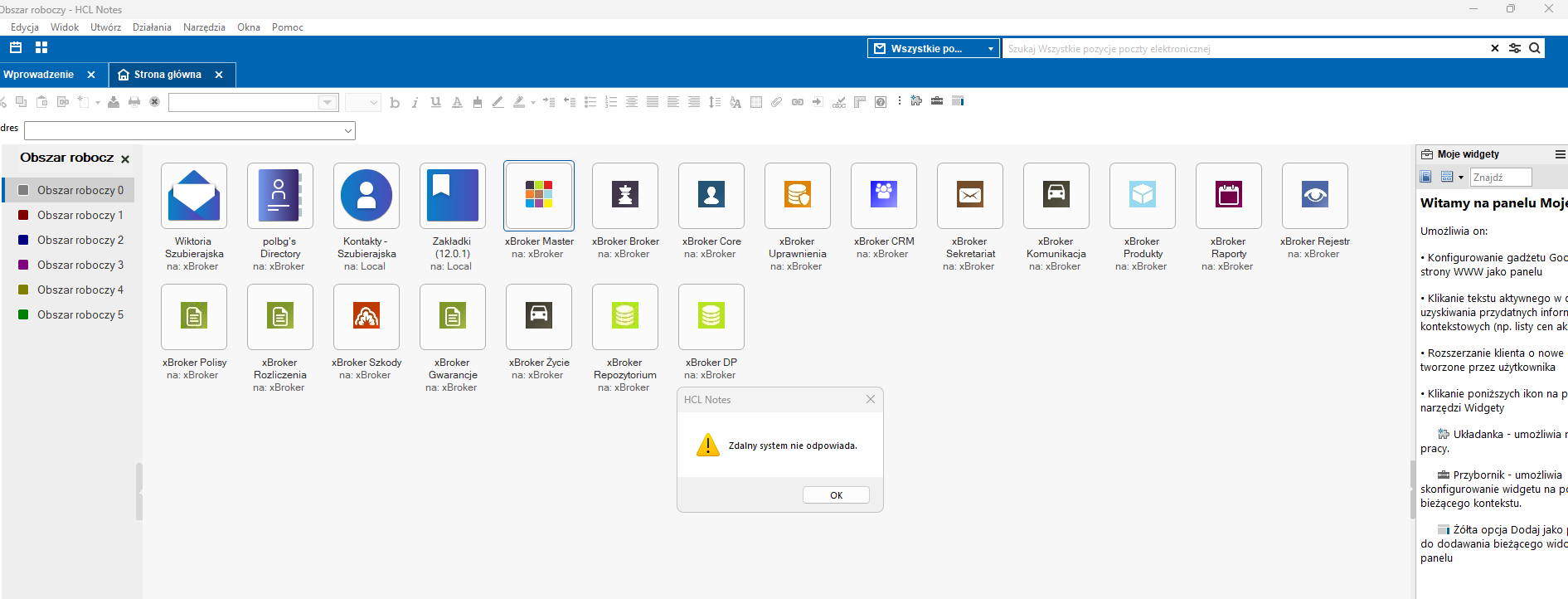Click OK in the HCL Notes dialog
Image resolution: width=1568 pixels, height=599 pixels.
point(836,495)
